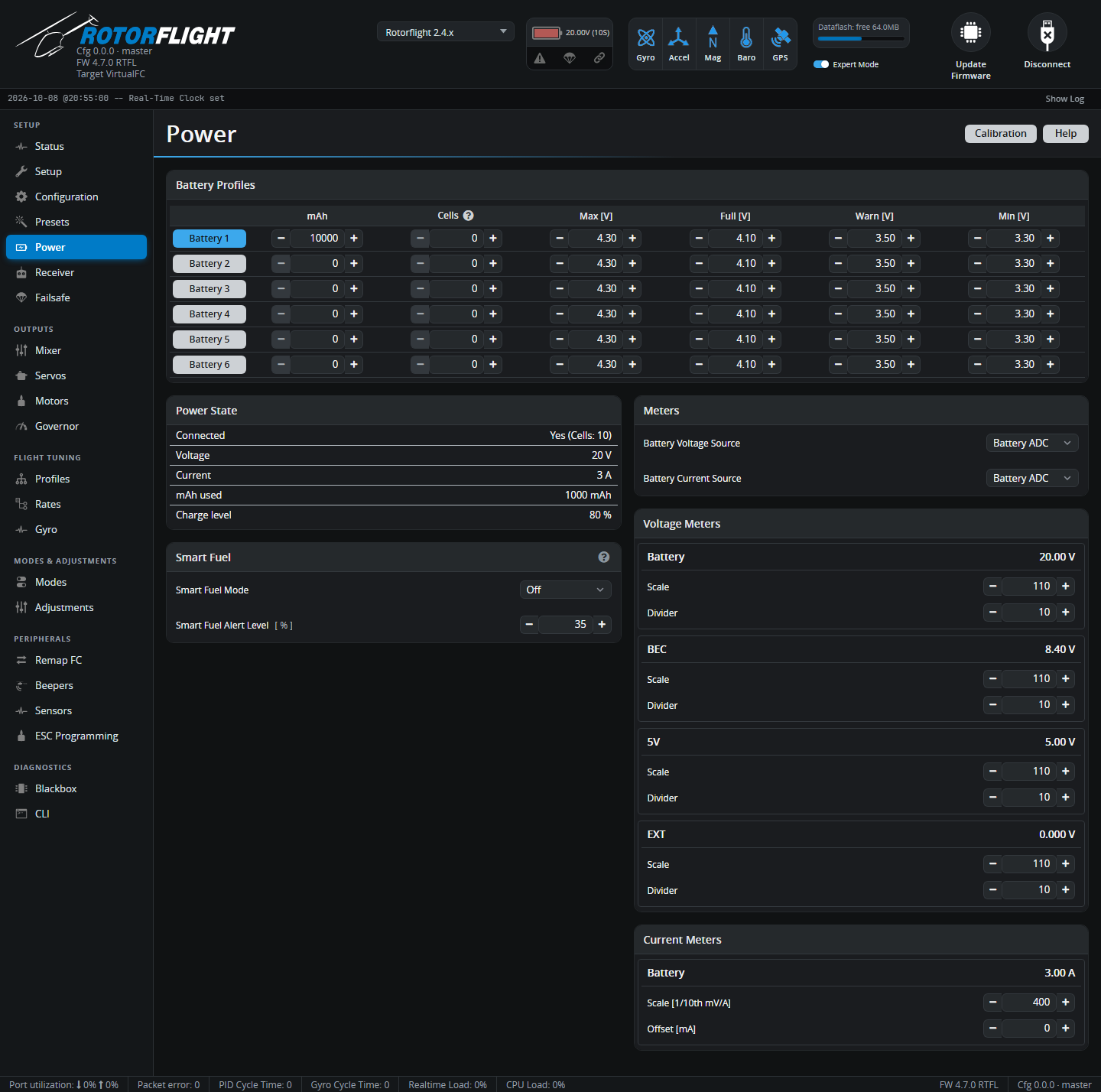The width and height of the screenshot is (1101, 1092).
Task: Open ESC Programming in sidebar
Action: (x=76, y=736)
